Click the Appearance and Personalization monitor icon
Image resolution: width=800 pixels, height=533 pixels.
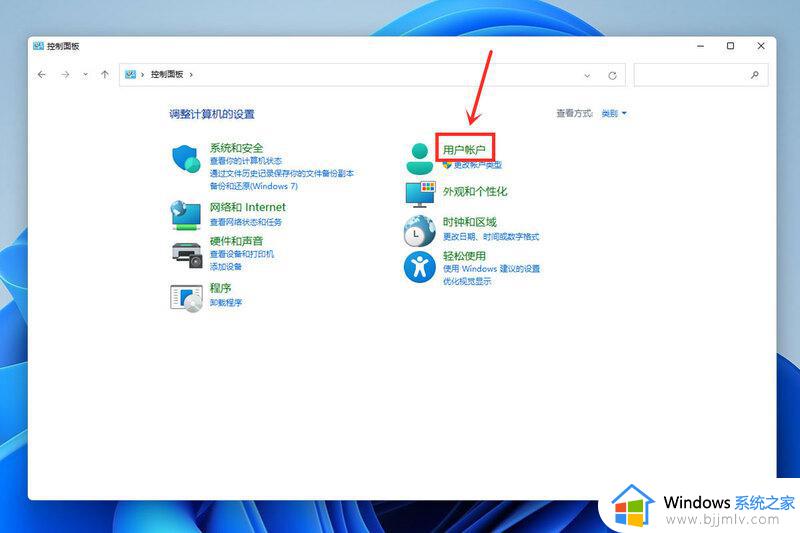420,194
